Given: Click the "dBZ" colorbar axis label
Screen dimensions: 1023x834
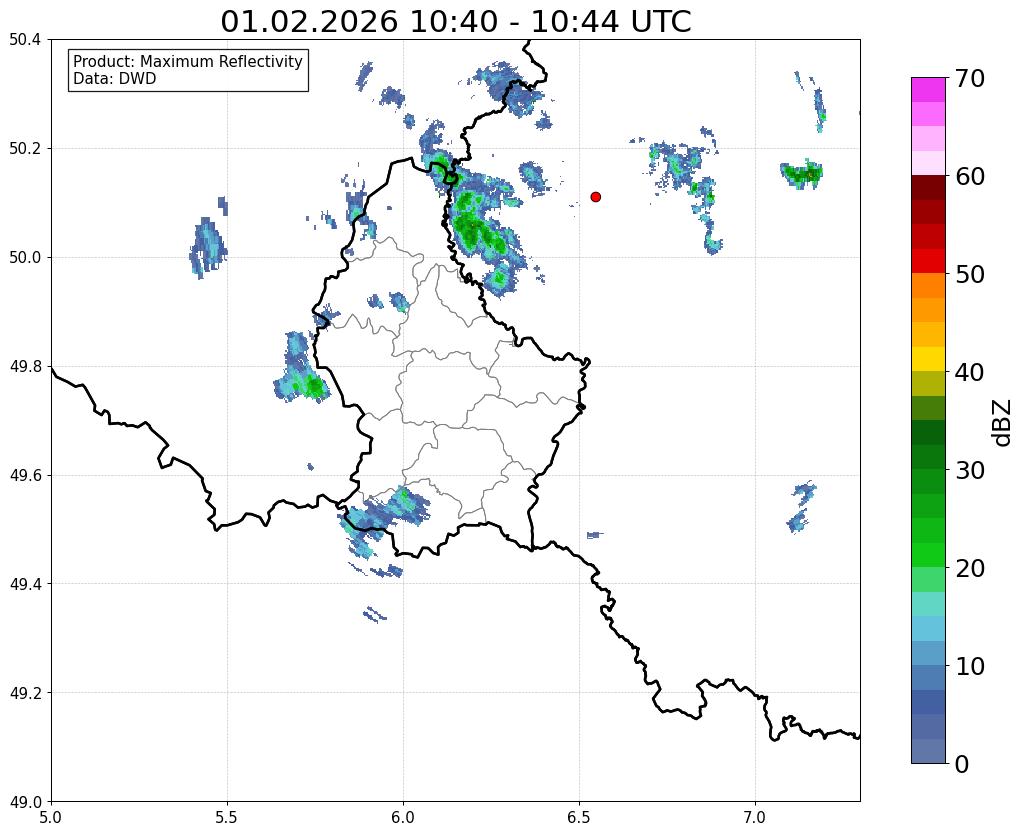Looking at the screenshot, I should (x=1003, y=423).
